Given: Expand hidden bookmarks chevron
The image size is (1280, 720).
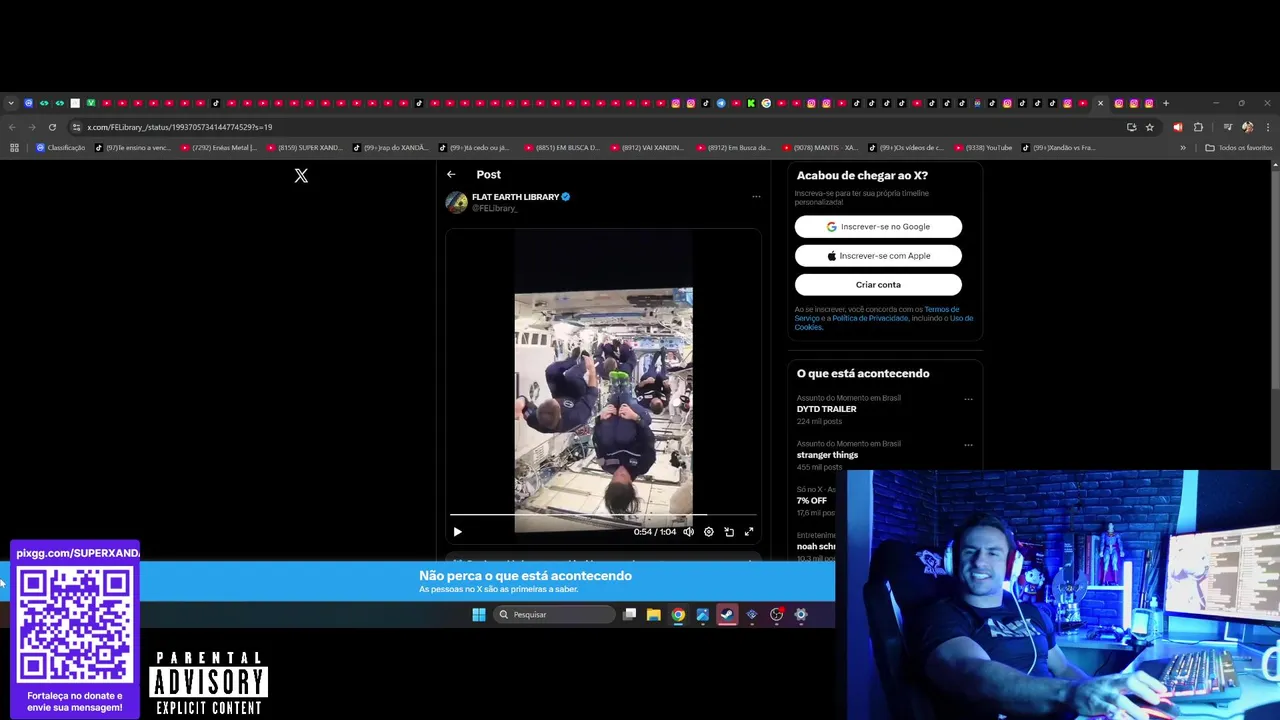Looking at the screenshot, I should tap(1183, 148).
